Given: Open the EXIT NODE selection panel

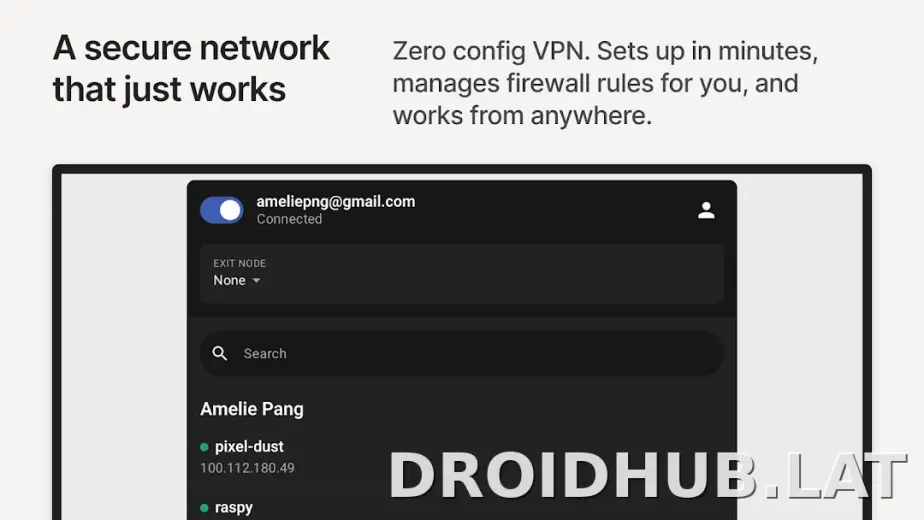Looking at the screenshot, I should coord(461,274).
